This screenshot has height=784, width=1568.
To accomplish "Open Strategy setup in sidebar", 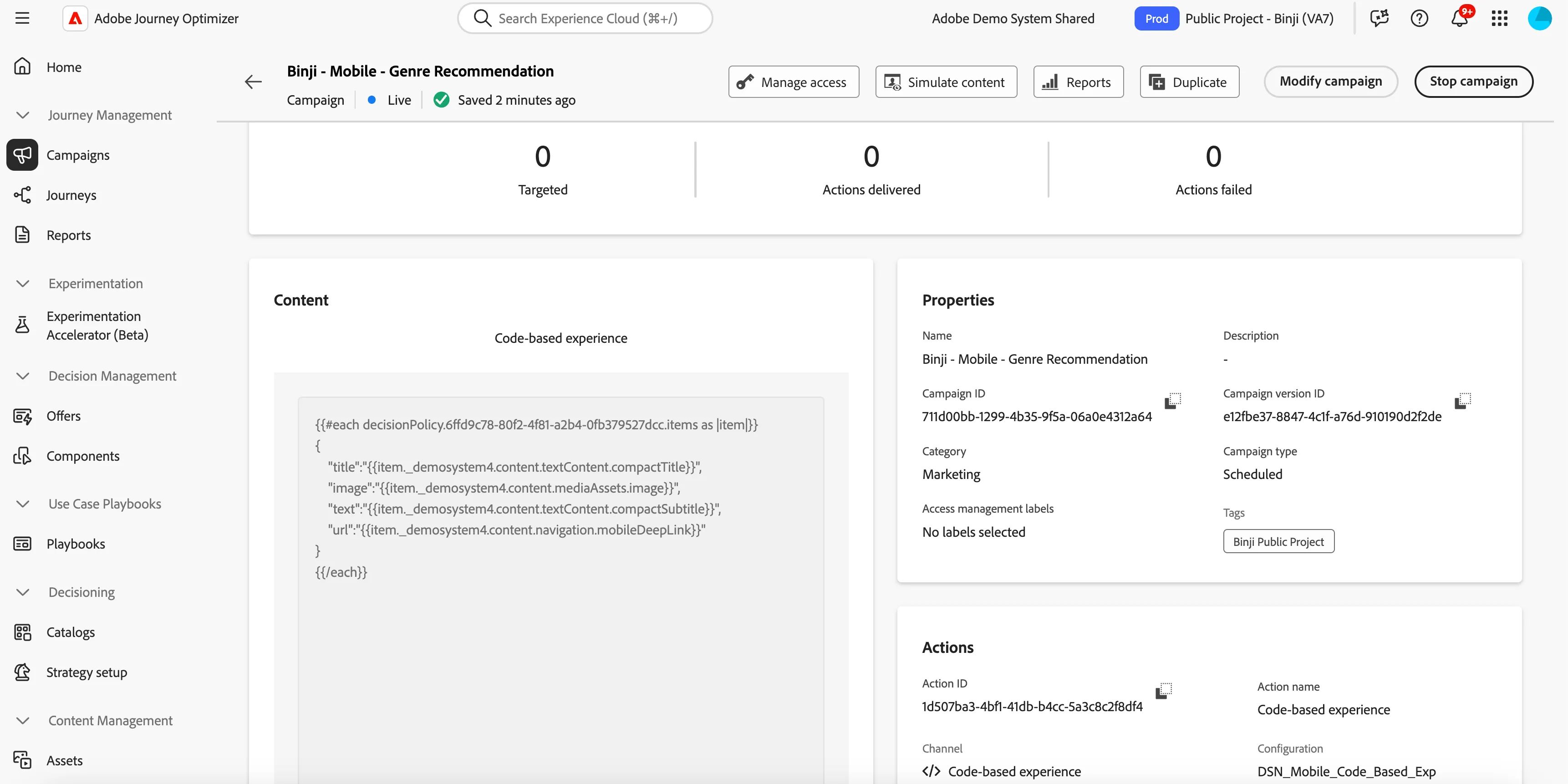I will (87, 672).
